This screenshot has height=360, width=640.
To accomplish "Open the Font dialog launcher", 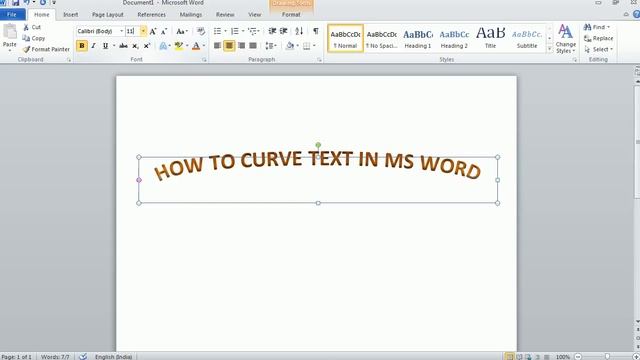I will tap(204, 60).
